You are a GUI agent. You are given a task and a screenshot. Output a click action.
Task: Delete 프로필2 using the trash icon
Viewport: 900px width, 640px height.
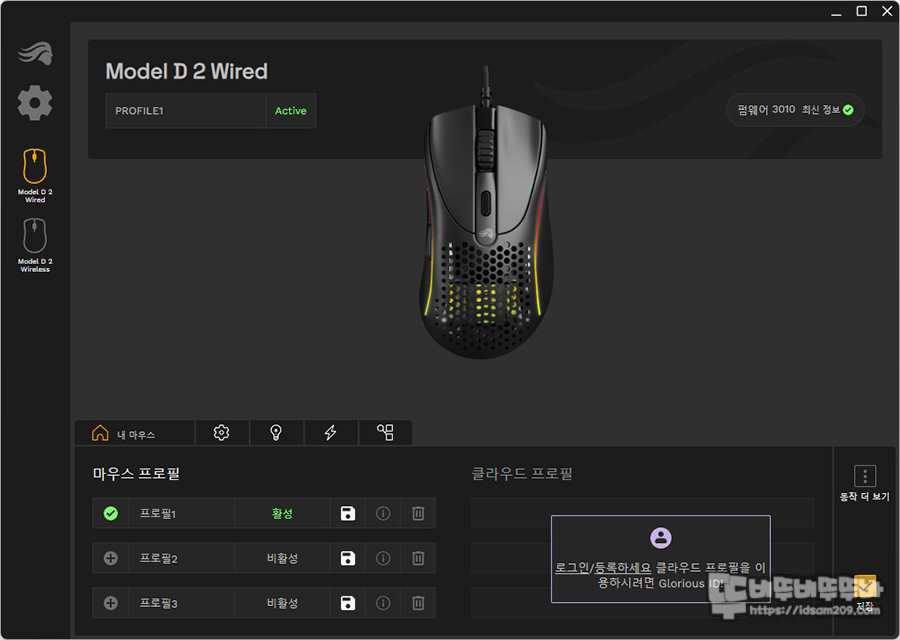(x=418, y=558)
